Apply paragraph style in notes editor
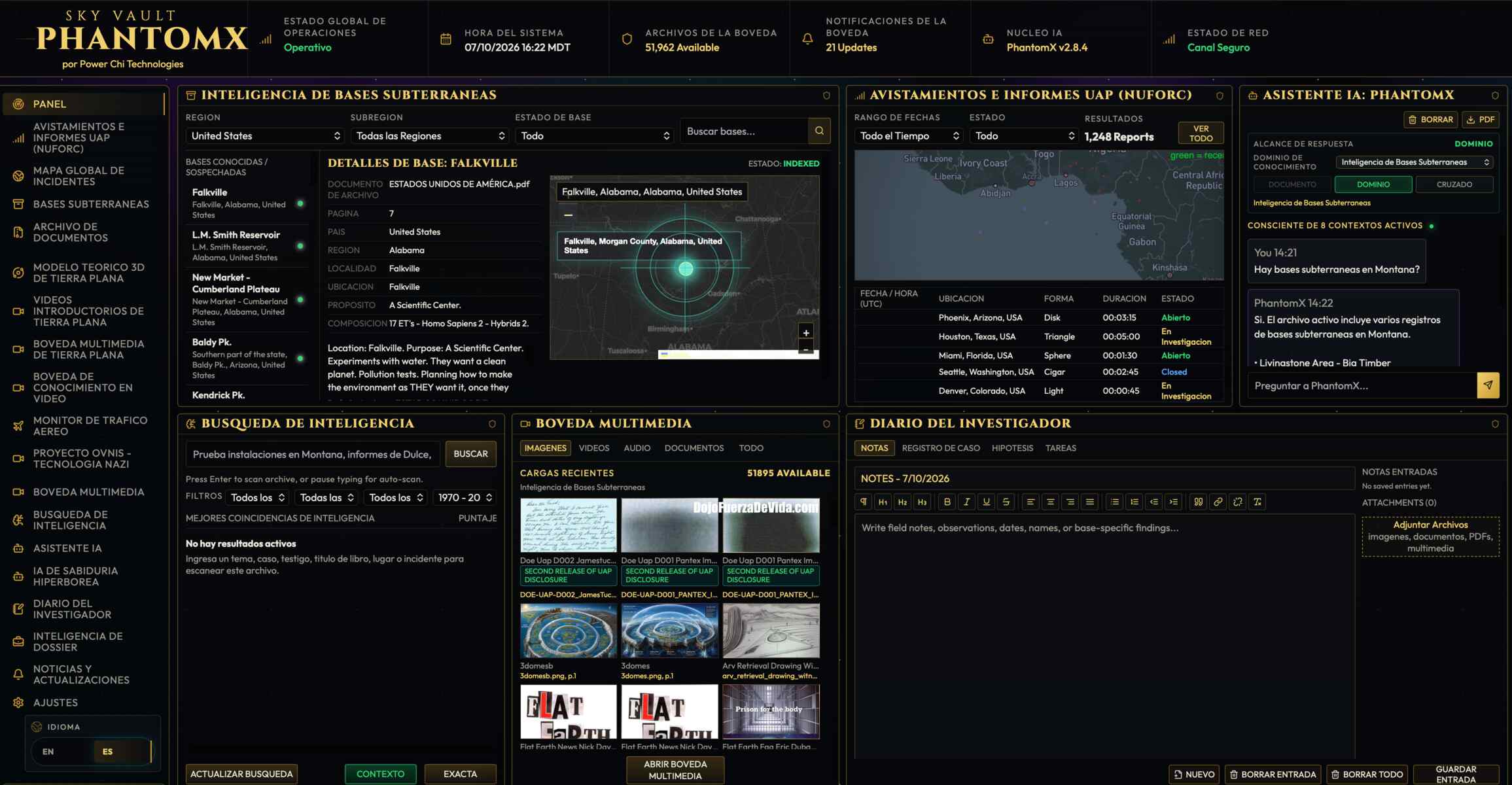 pos(863,502)
